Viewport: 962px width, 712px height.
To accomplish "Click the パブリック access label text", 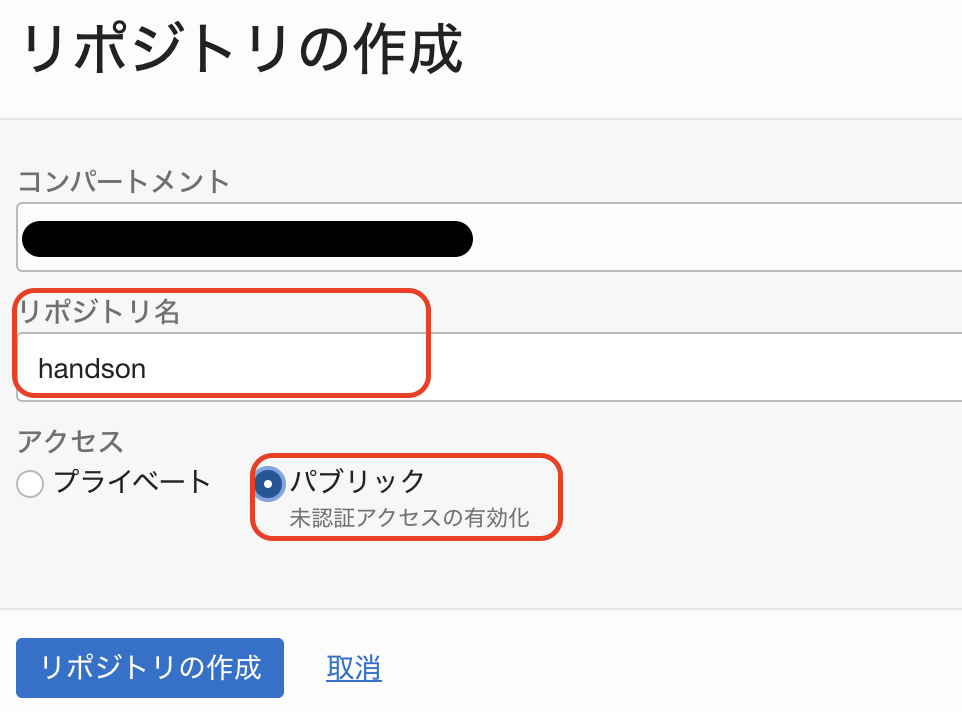I will [x=358, y=481].
